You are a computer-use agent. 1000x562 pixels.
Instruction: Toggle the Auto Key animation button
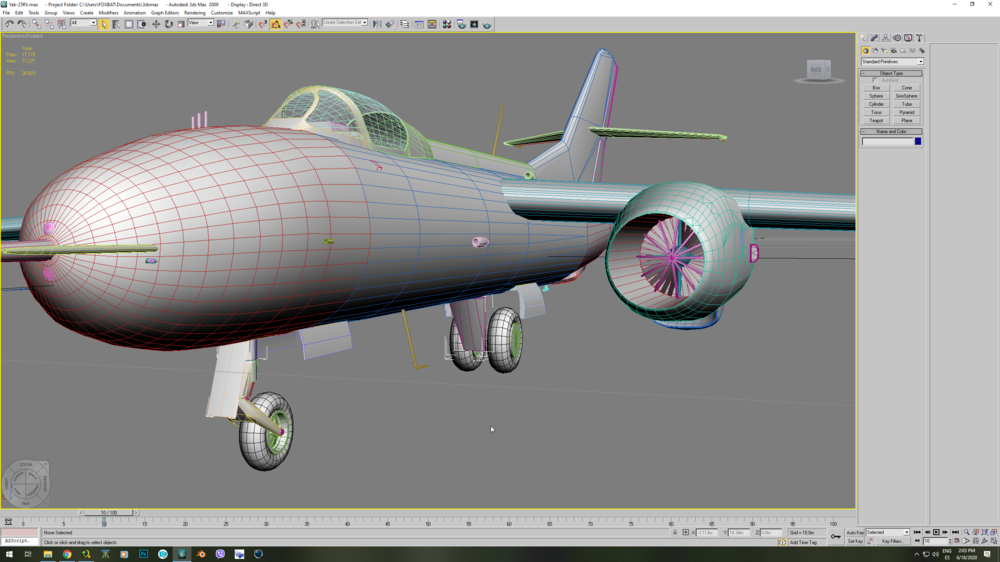[x=855, y=532]
